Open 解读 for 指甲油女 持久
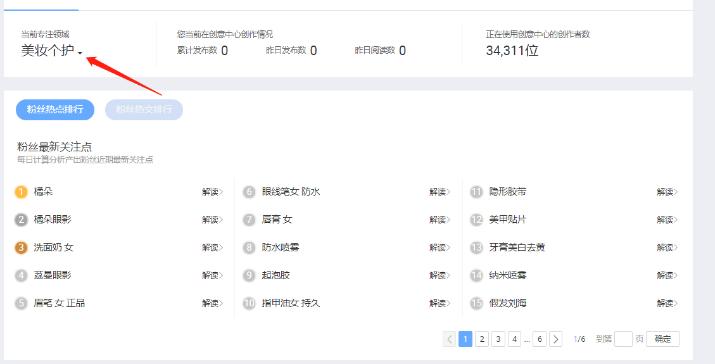Image resolution: width=715 pixels, height=364 pixels. [x=440, y=303]
